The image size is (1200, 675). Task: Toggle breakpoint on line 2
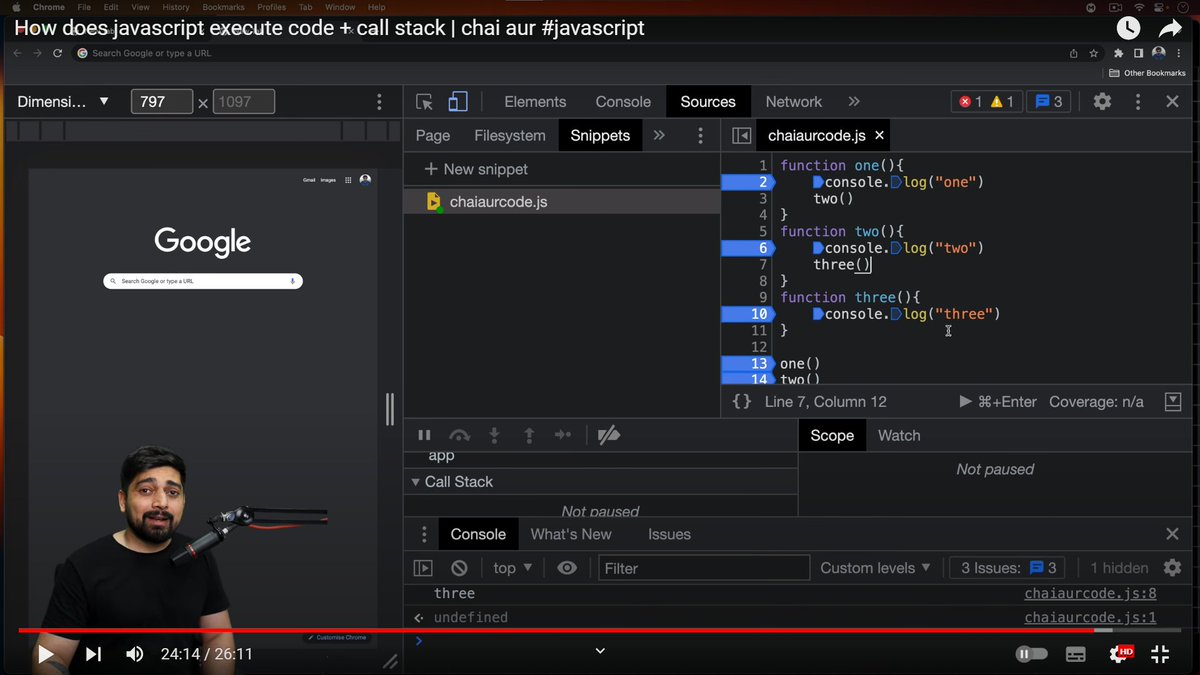click(748, 182)
